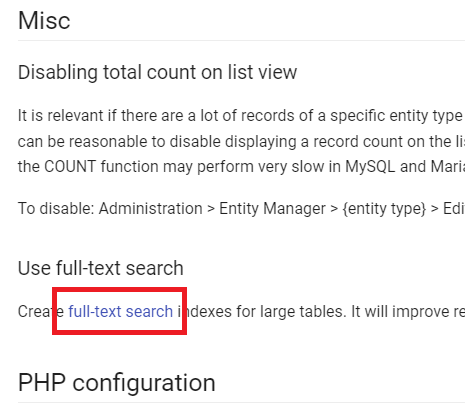Click the '{entity type}' placeholder text
This screenshot has height=420, width=465.
coord(384,209)
